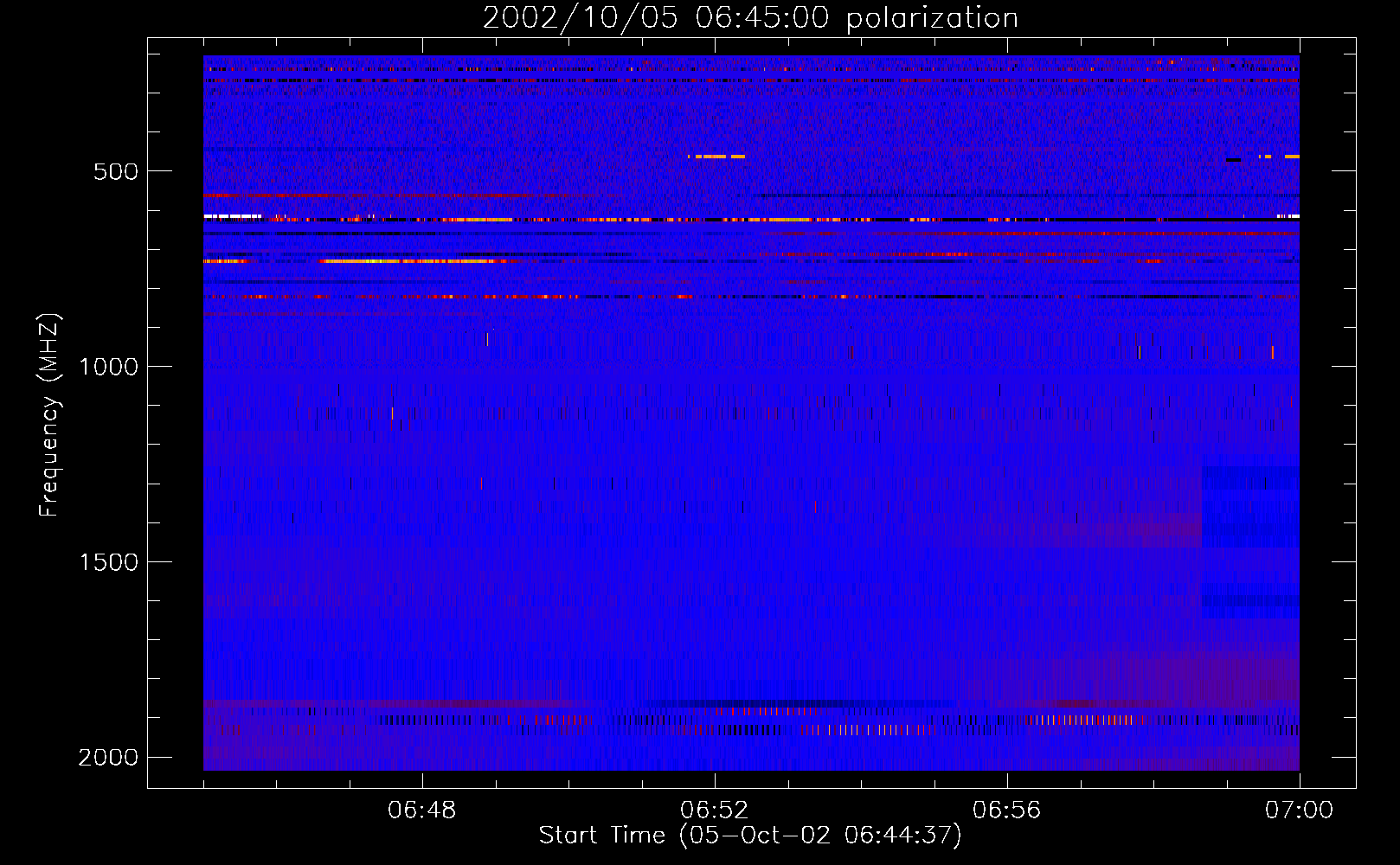This screenshot has height=865, width=1400.
Task: Click the 06:56 time tick label
Action: click(1007, 811)
